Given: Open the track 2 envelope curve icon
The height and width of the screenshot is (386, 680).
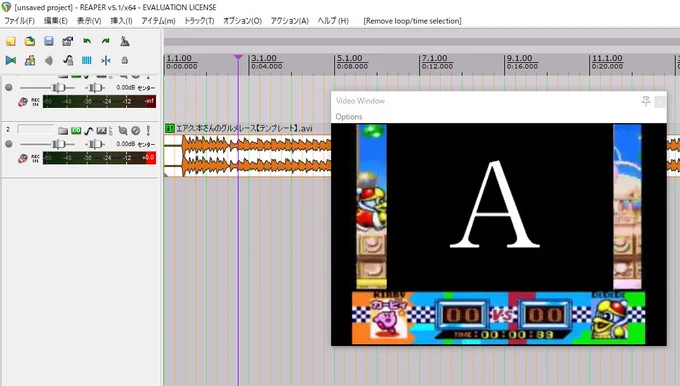Looking at the screenshot, I should pyautogui.click(x=88, y=131).
